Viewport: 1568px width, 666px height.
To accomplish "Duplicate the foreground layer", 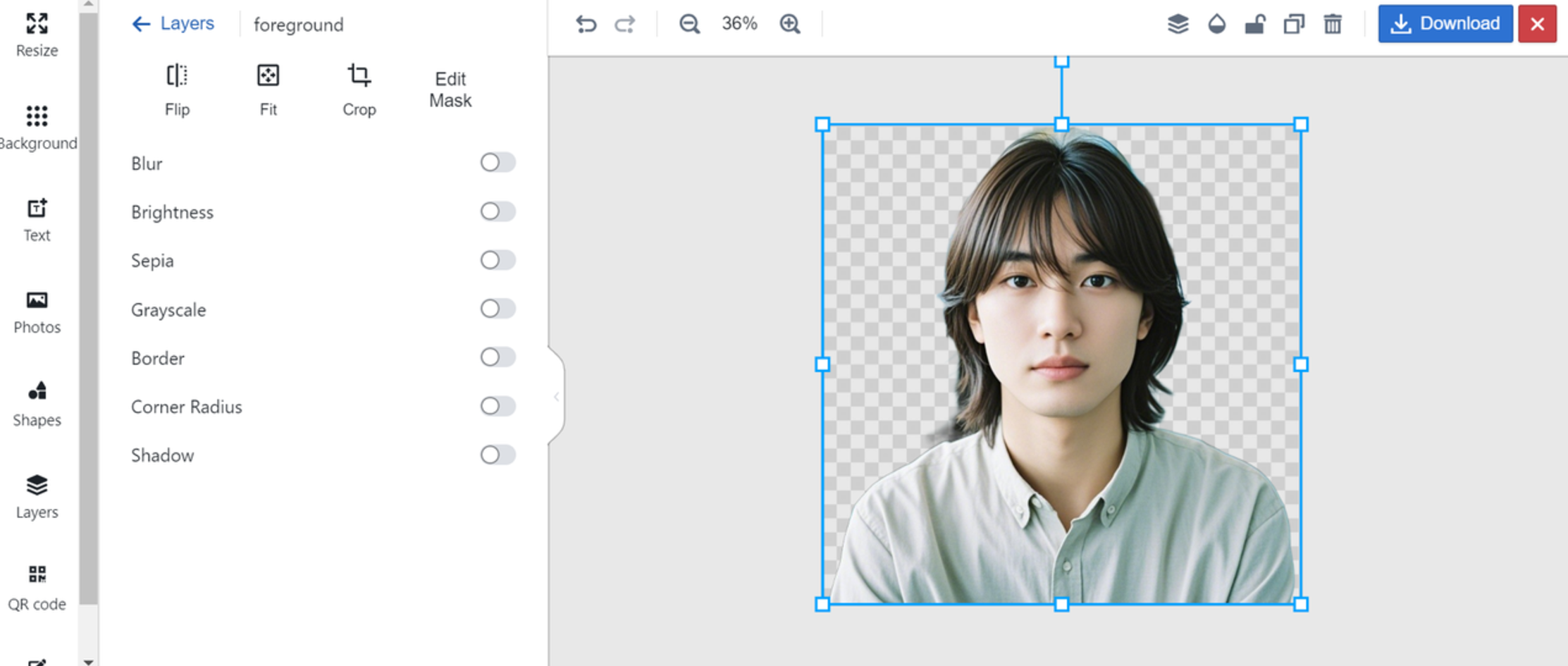I will 1293,23.
